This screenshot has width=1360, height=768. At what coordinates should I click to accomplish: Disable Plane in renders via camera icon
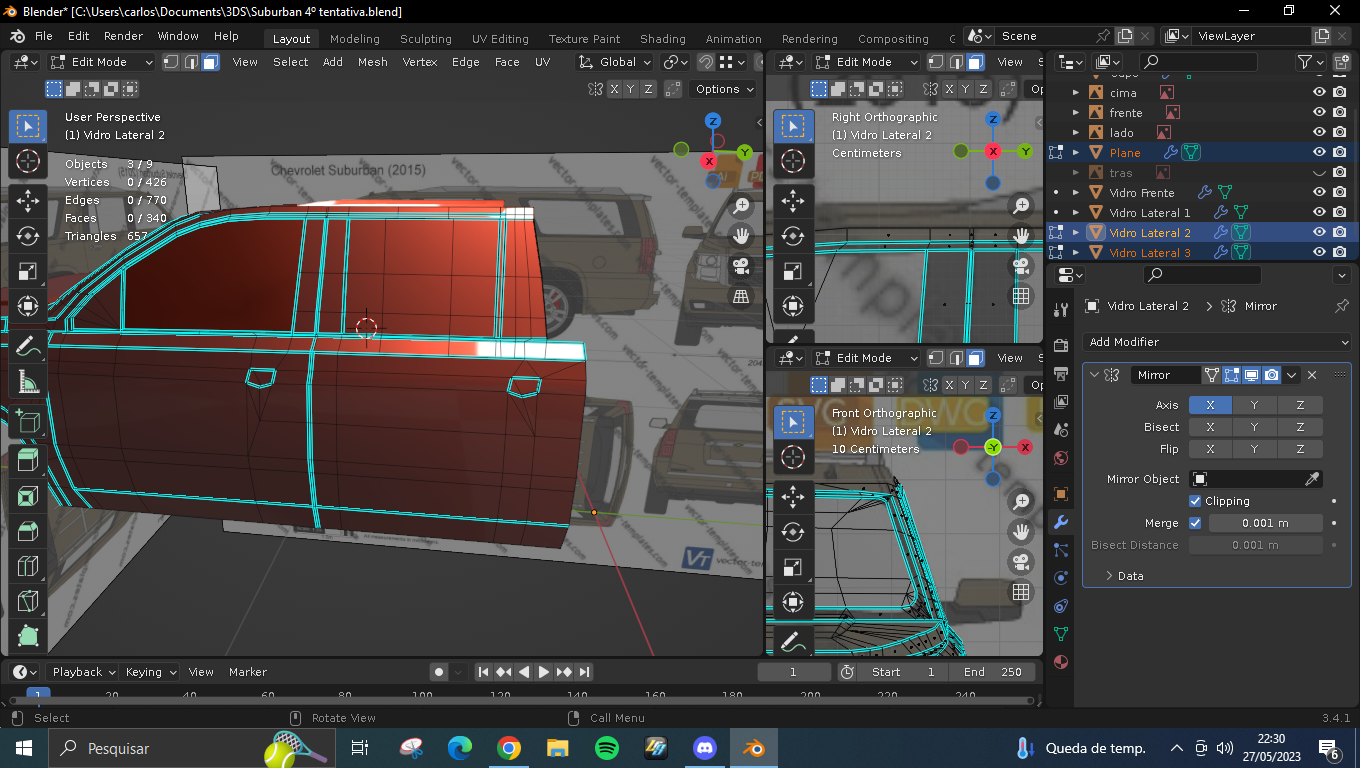(1339, 153)
